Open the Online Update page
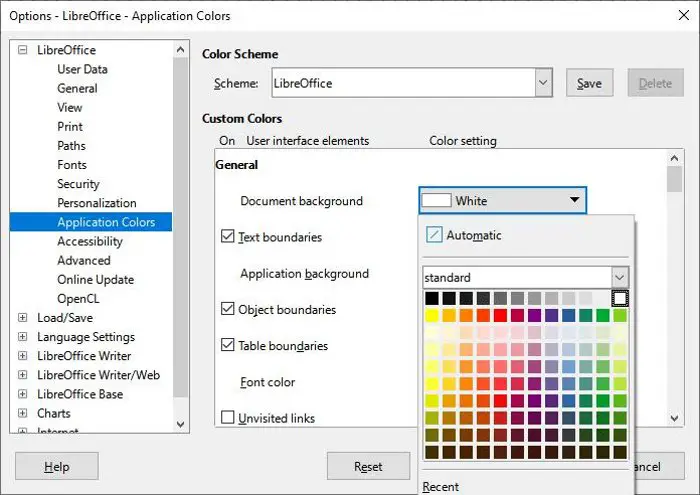Screen dimensions: 700x495 coord(96,279)
